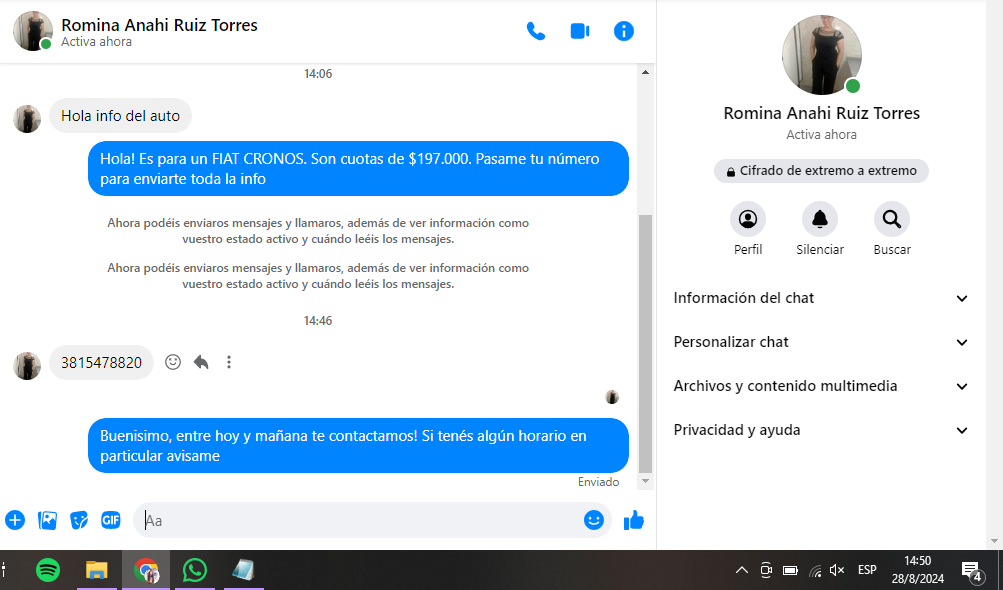Expand Información del chat section
Image resolution: width=1003 pixels, height=590 pixels.
click(x=821, y=298)
